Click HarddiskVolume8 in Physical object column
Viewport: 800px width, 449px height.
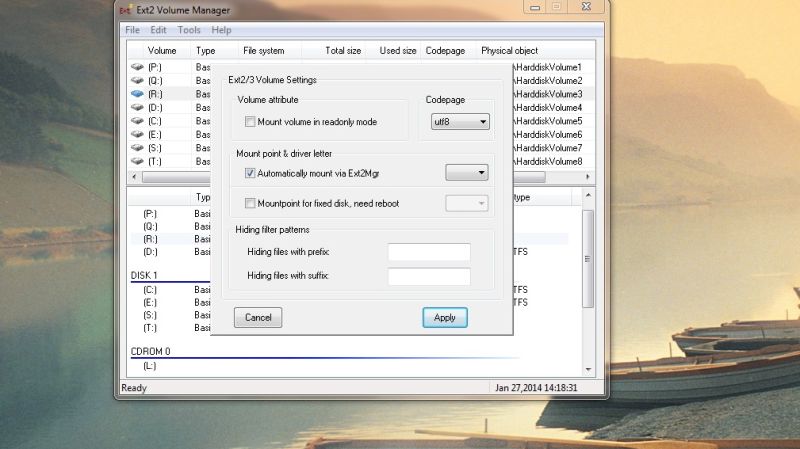point(548,162)
